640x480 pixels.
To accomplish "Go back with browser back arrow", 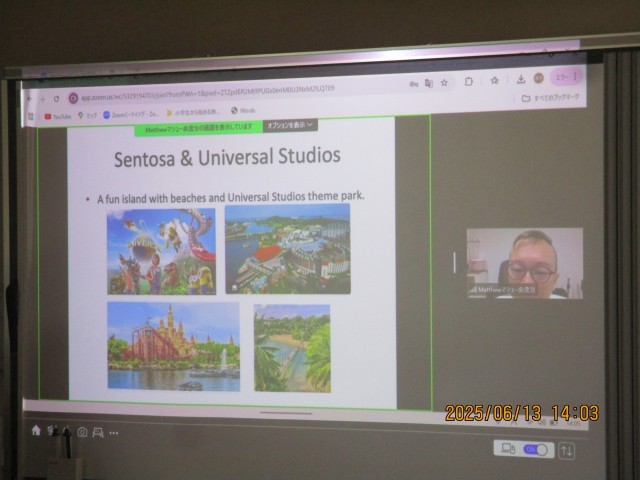I will coord(29,99).
